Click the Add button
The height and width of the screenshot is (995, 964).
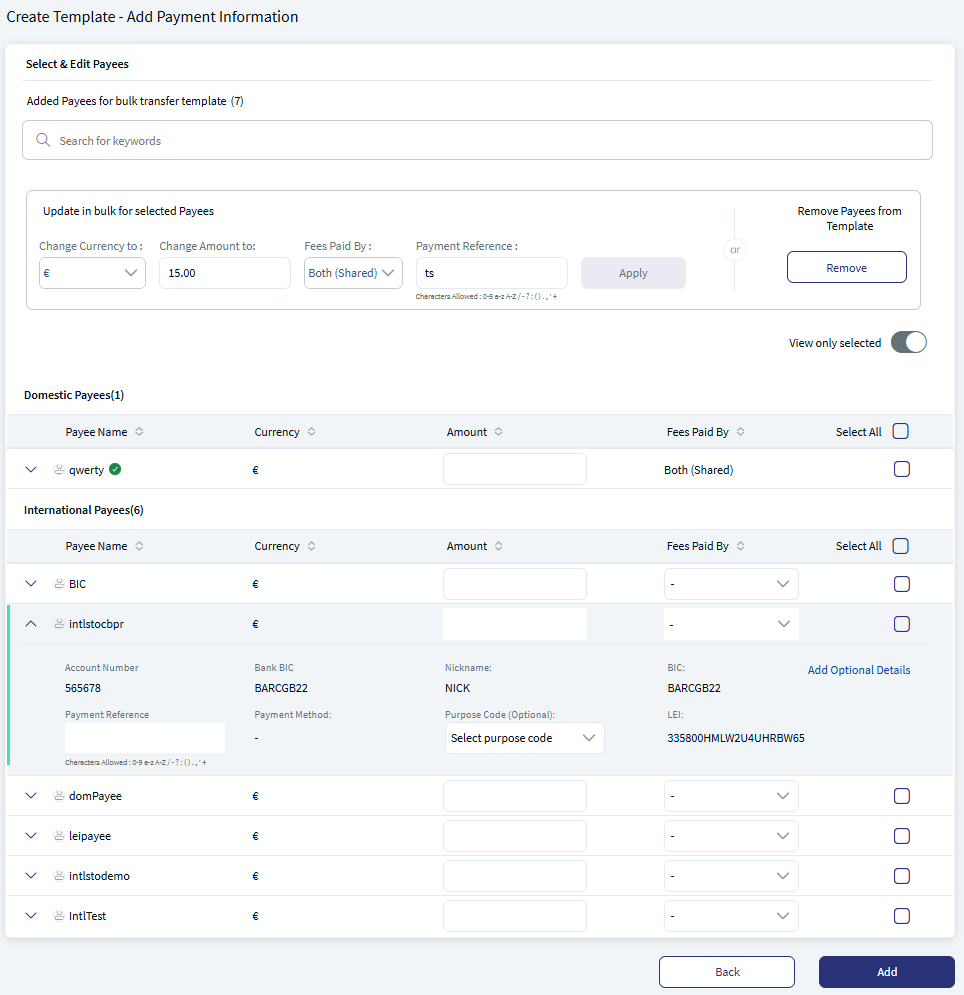click(887, 972)
